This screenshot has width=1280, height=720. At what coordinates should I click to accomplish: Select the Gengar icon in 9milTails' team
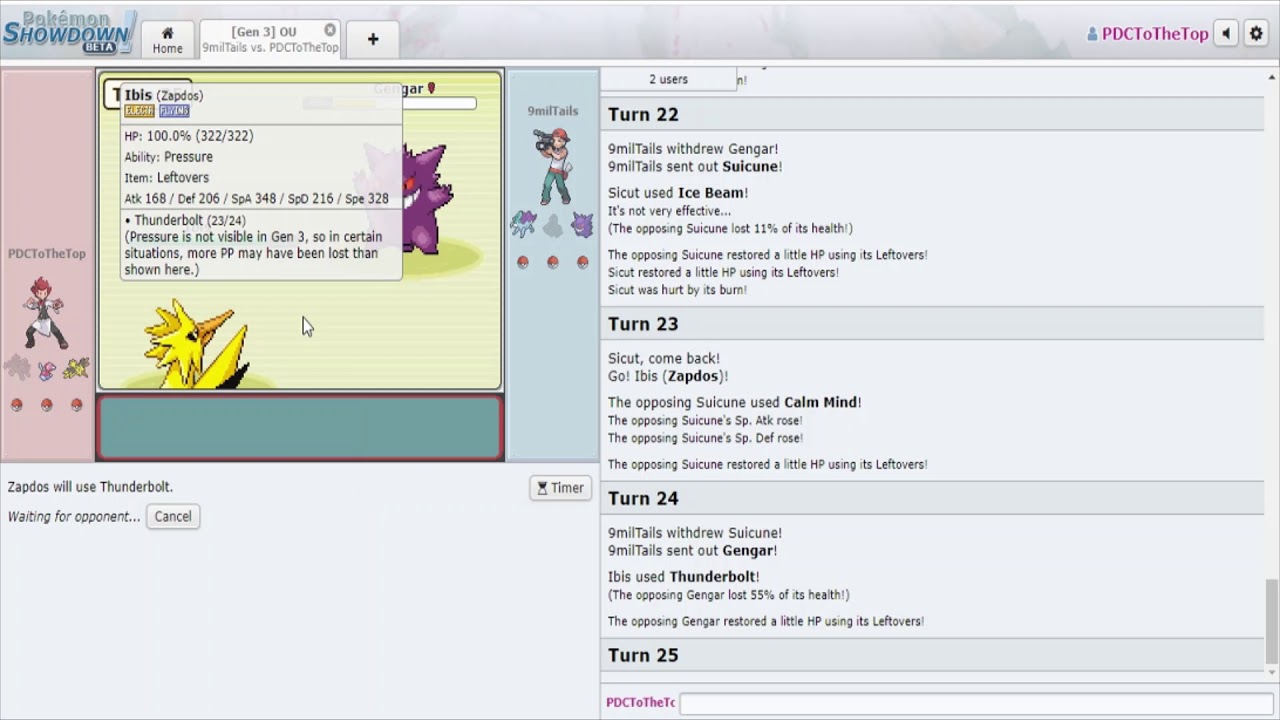point(583,225)
